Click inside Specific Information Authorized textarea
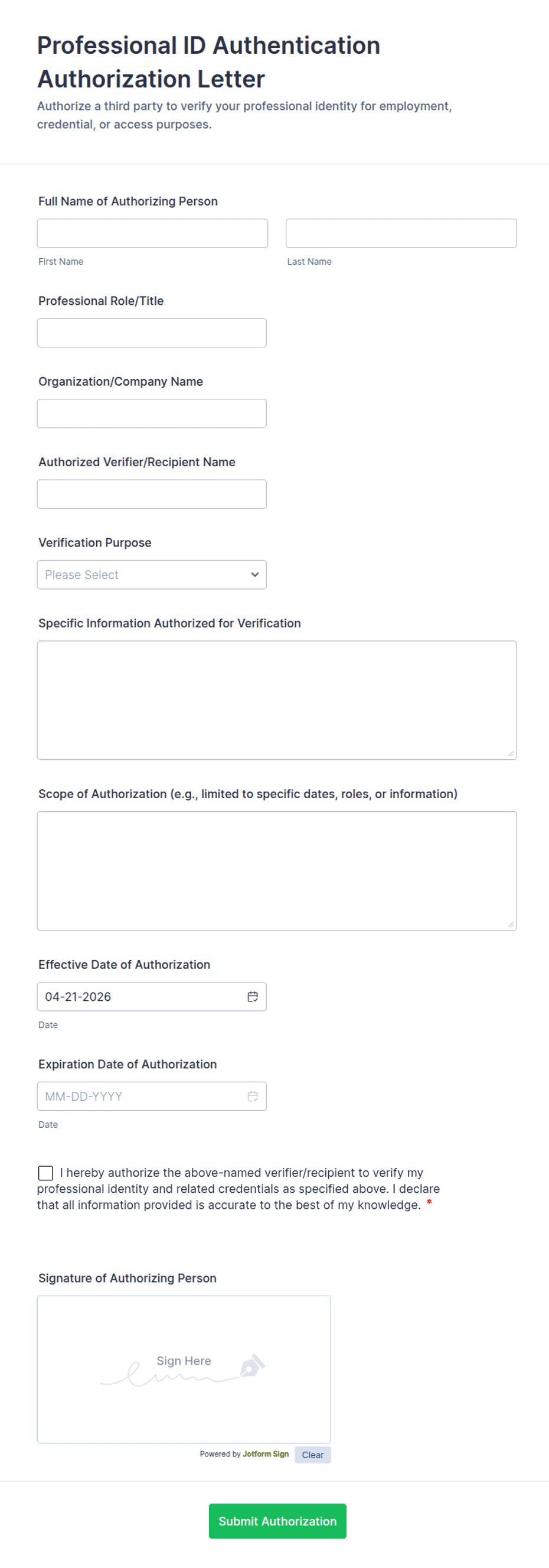 click(277, 700)
